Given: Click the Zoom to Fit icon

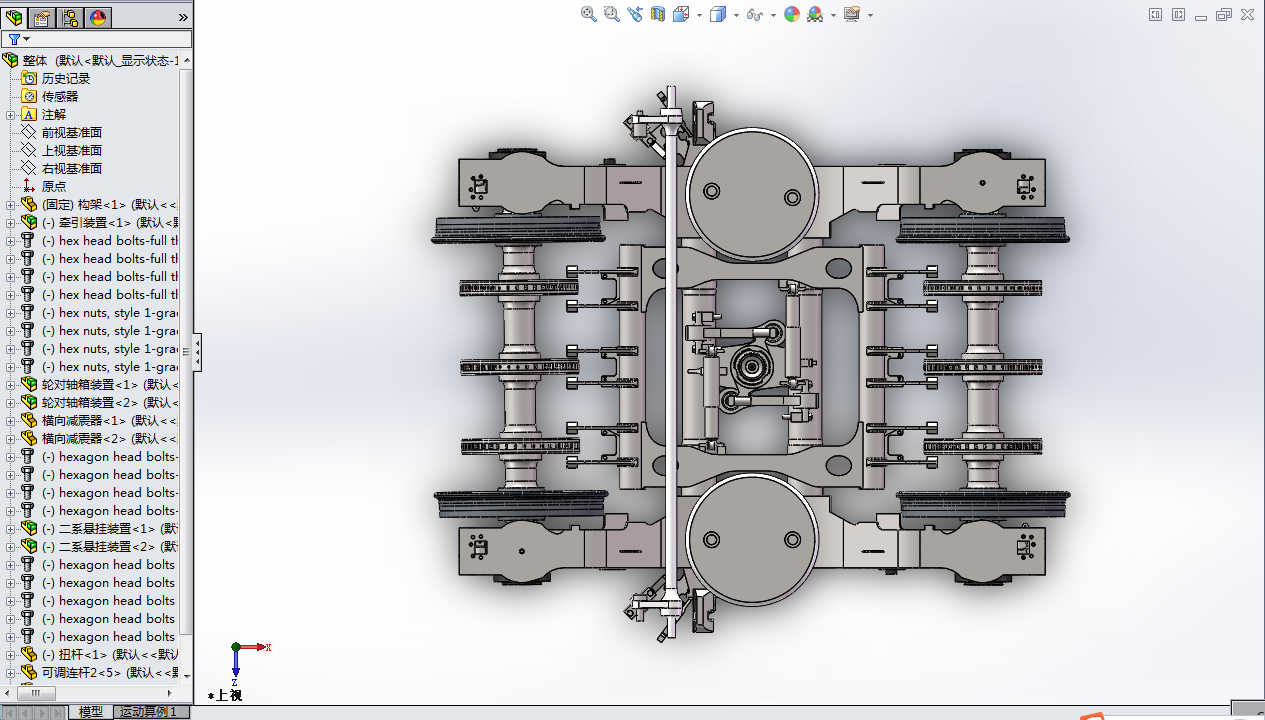Looking at the screenshot, I should [588, 14].
